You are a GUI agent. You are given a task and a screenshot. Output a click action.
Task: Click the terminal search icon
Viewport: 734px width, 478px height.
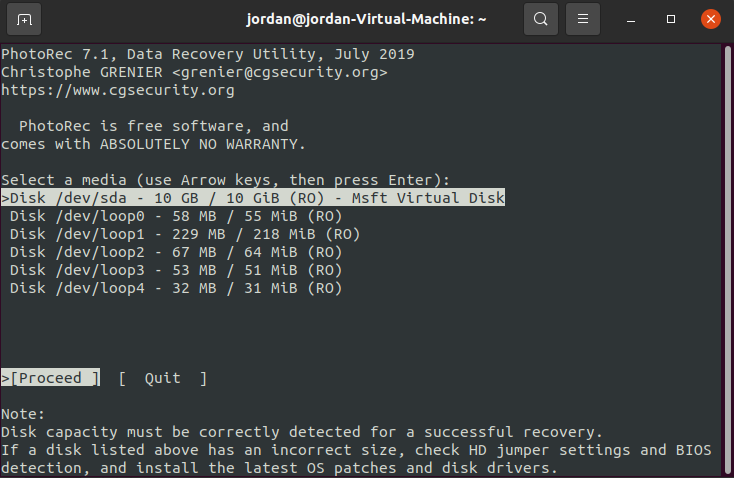[x=541, y=19]
